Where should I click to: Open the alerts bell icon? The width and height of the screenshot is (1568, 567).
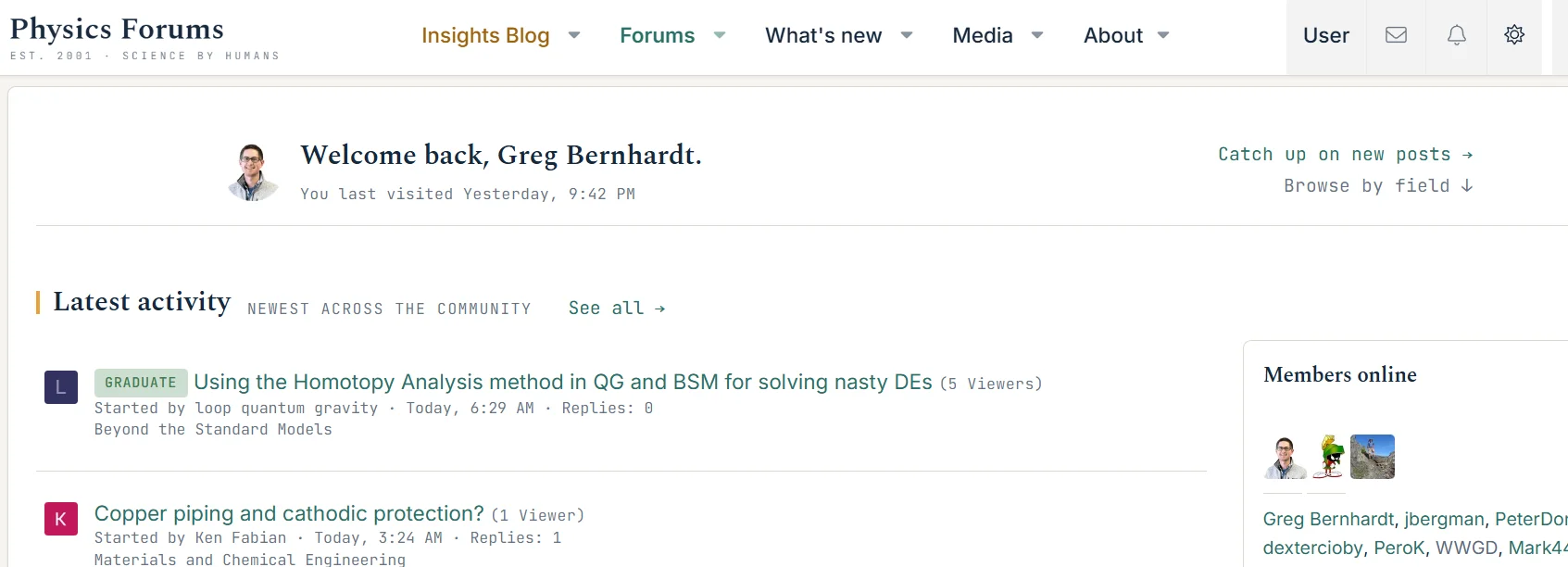(1457, 35)
